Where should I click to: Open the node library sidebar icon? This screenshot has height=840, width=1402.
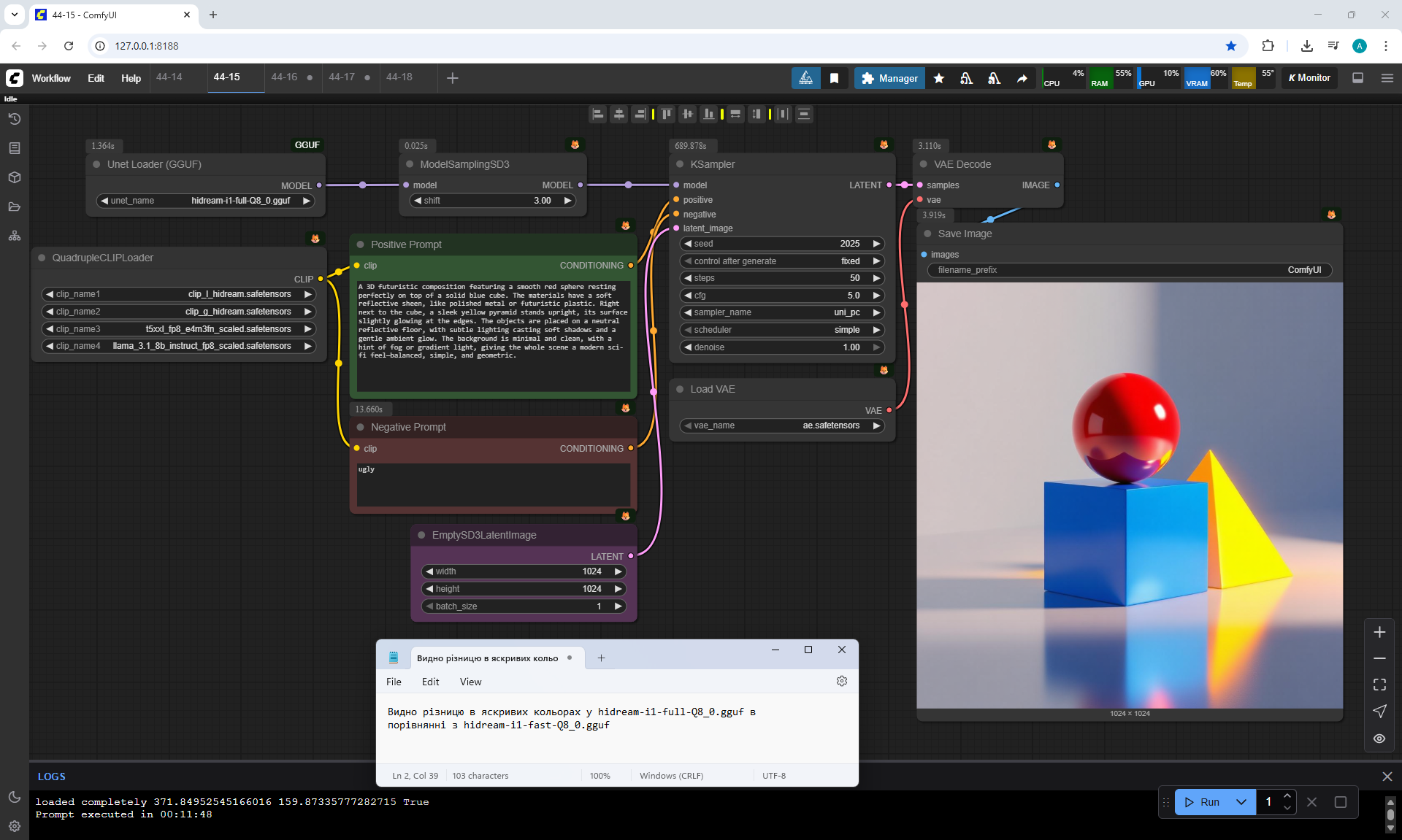[x=14, y=148]
